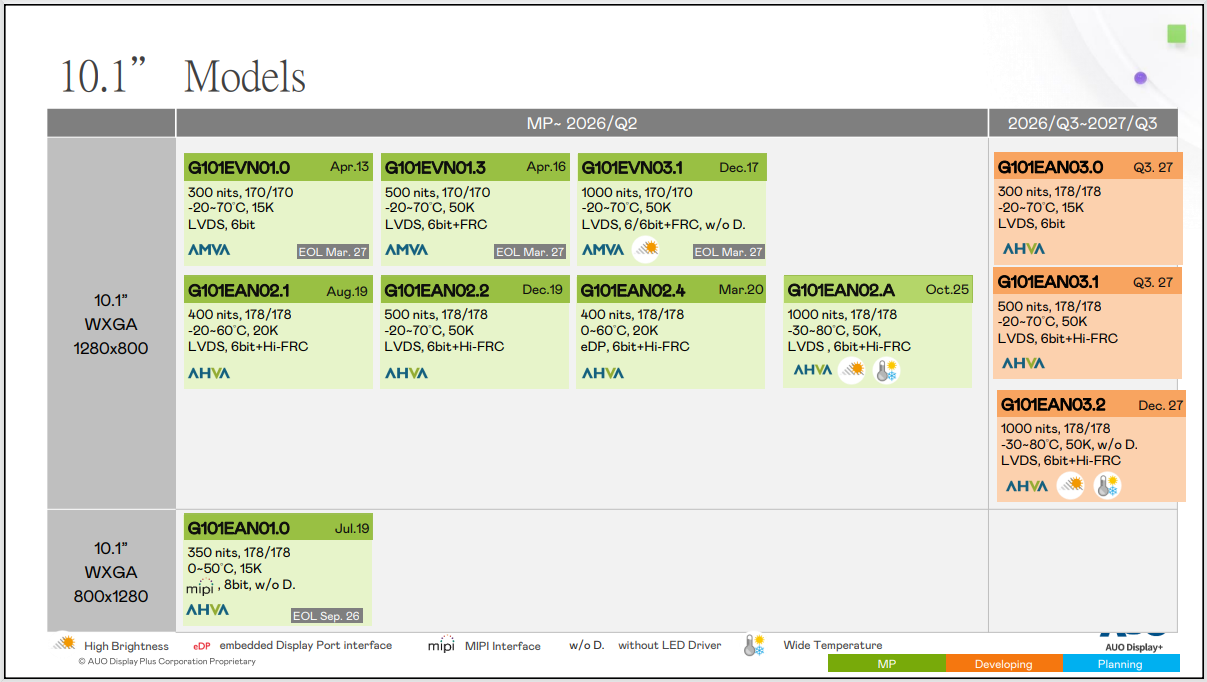
Task: Select the wide temperature thermometer icon in G101EAN02.A
Action: (x=886, y=371)
